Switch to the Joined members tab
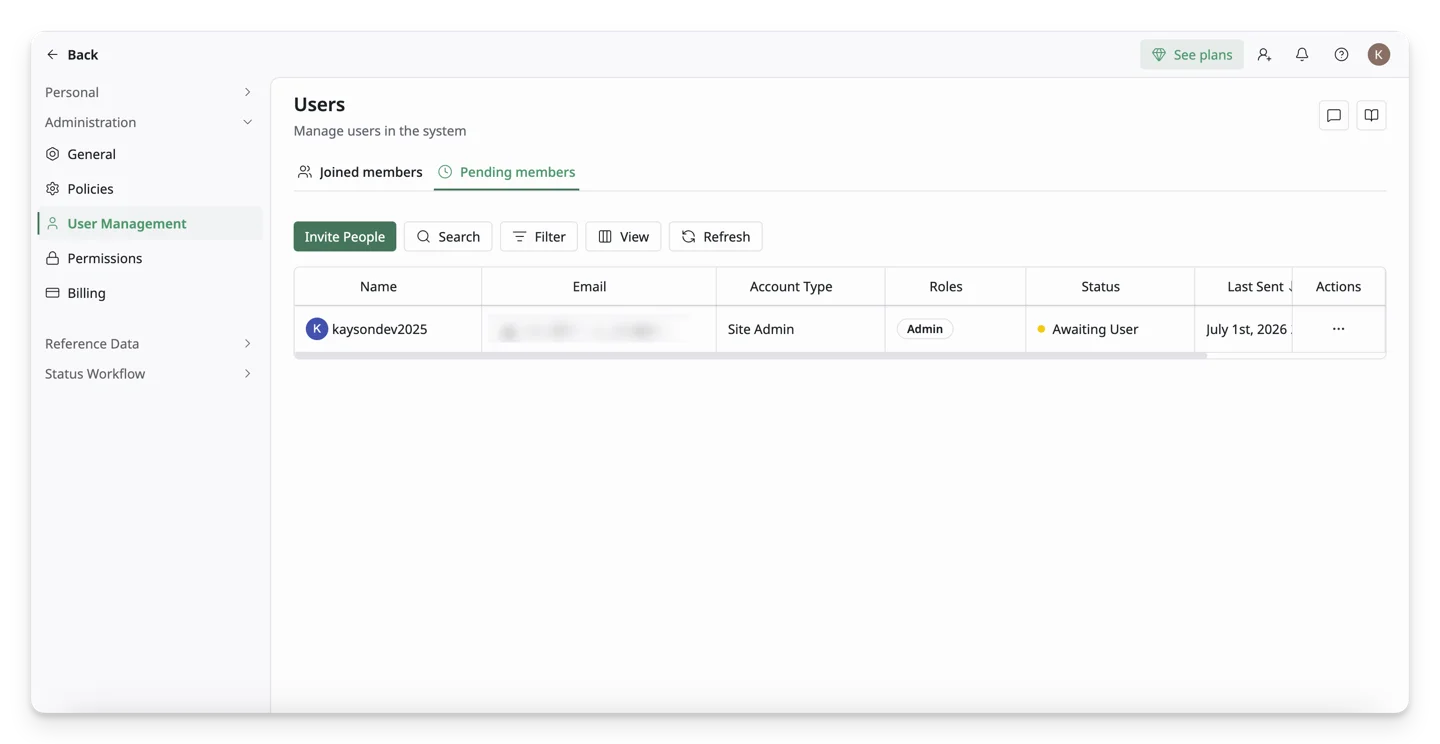 click(360, 172)
